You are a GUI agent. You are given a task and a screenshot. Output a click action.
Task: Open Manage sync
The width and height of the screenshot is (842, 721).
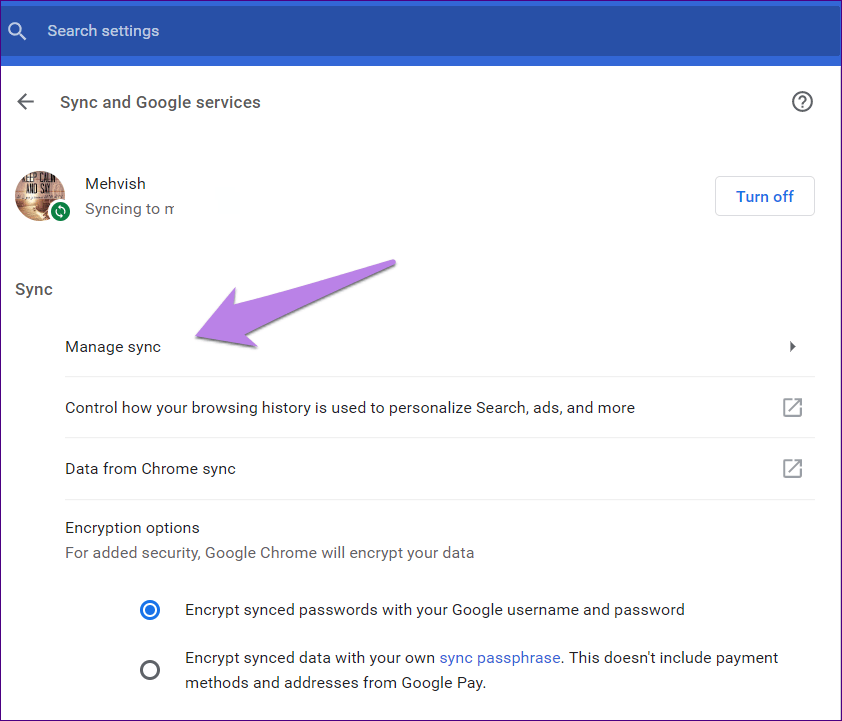pyautogui.click(x=440, y=346)
